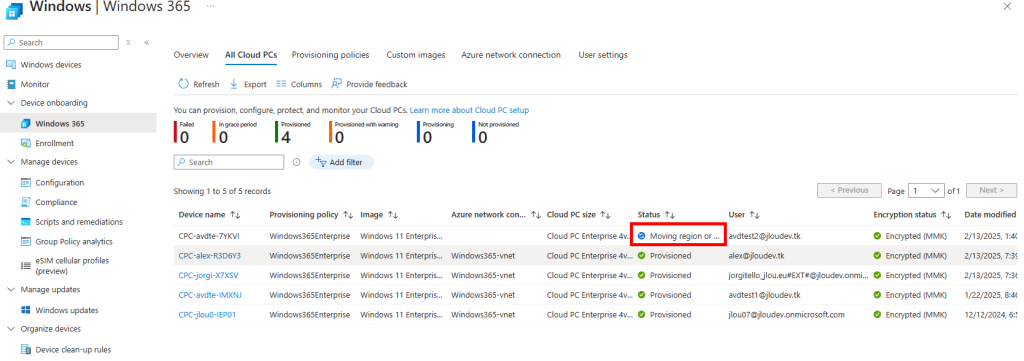The height and width of the screenshot is (361, 1024).
Task: Click the Scripts and remediations icon
Action: 25,222
